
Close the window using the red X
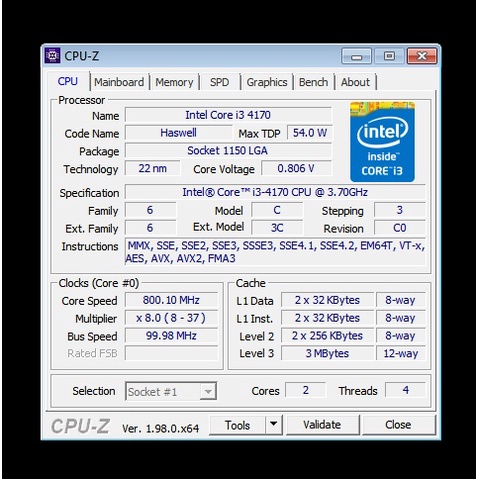(422, 56)
